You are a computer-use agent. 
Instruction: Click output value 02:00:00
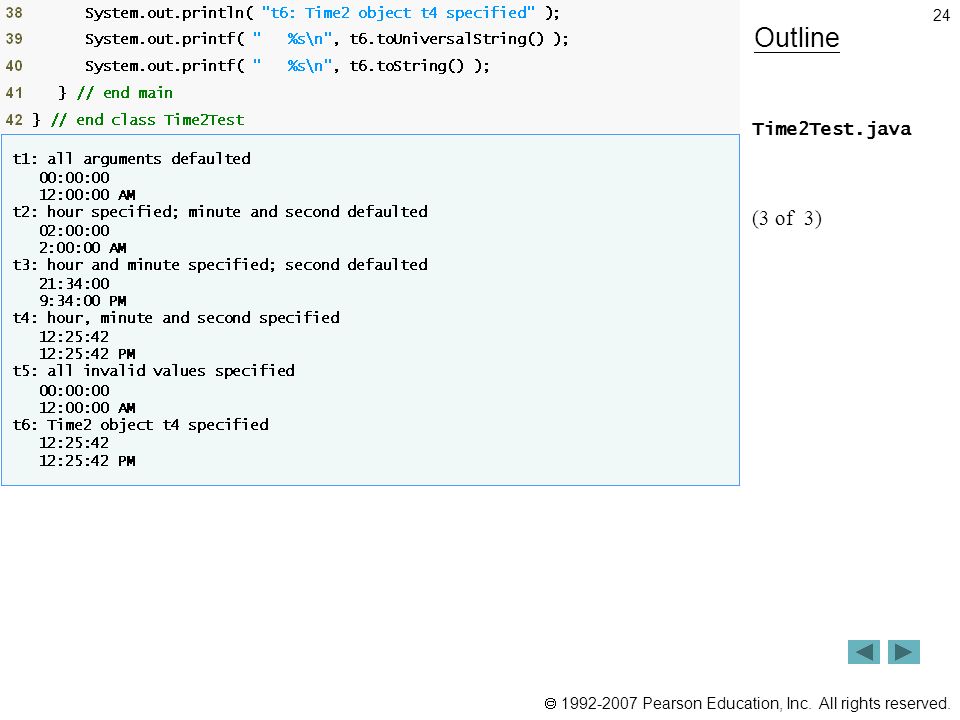click(x=74, y=231)
